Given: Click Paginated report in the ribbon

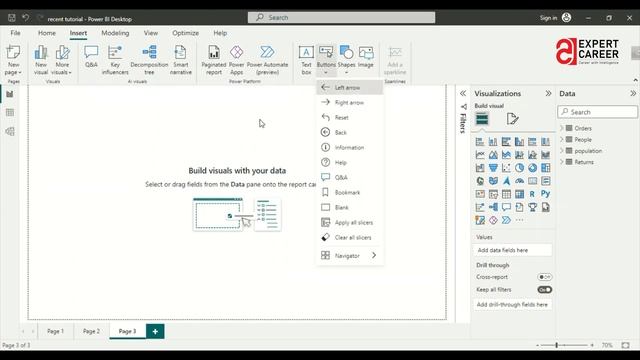Looking at the screenshot, I should click(x=213, y=60).
